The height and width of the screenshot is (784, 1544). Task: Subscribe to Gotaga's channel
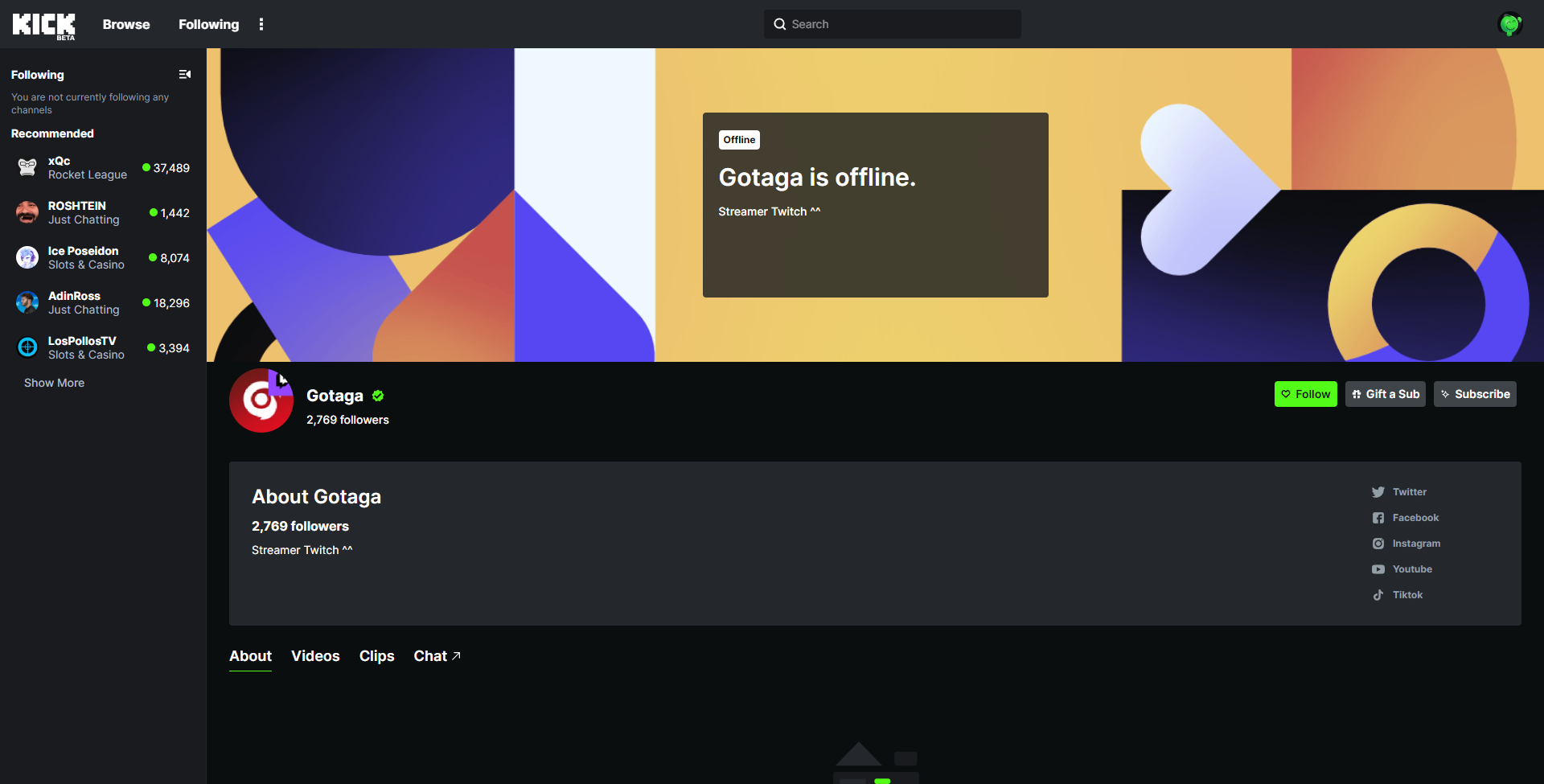[x=1475, y=394]
